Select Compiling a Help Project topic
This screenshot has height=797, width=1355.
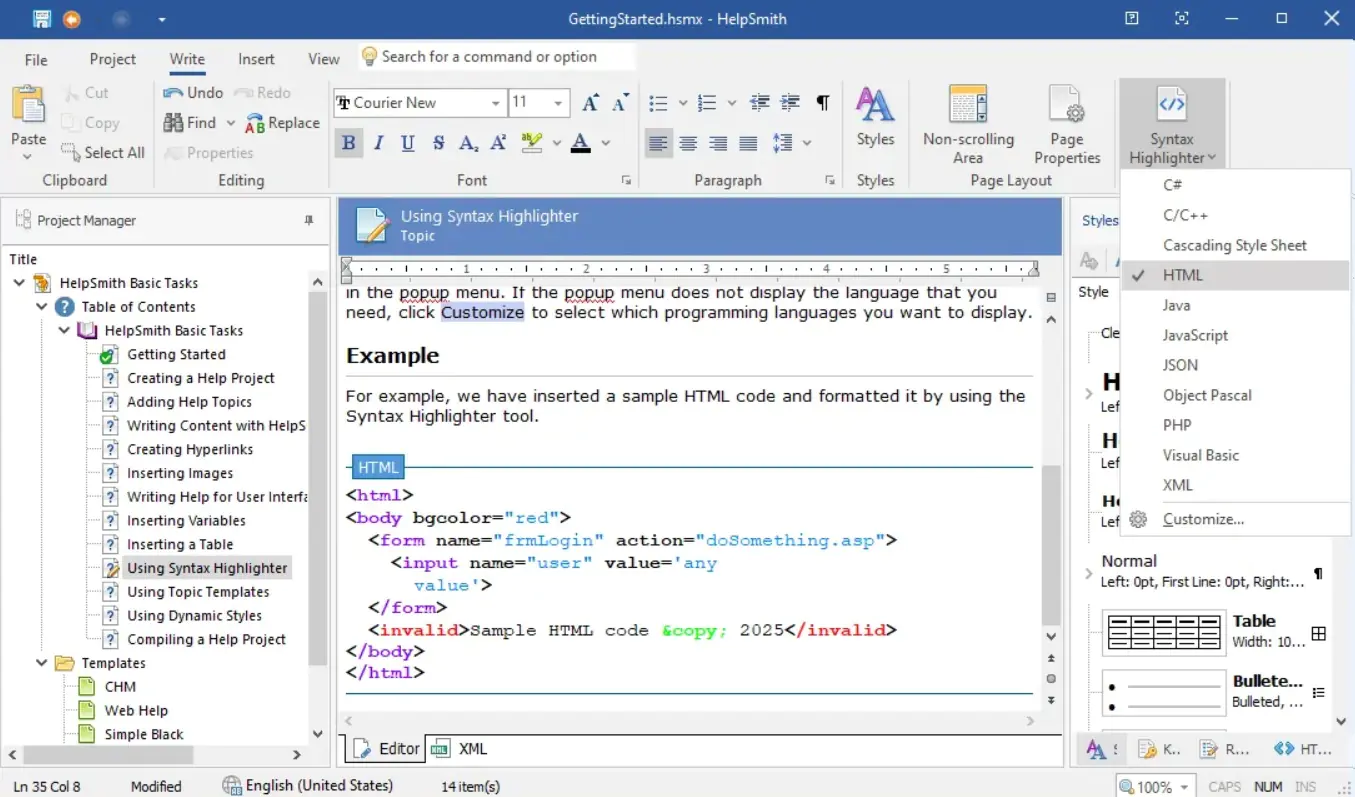click(x=206, y=639)
